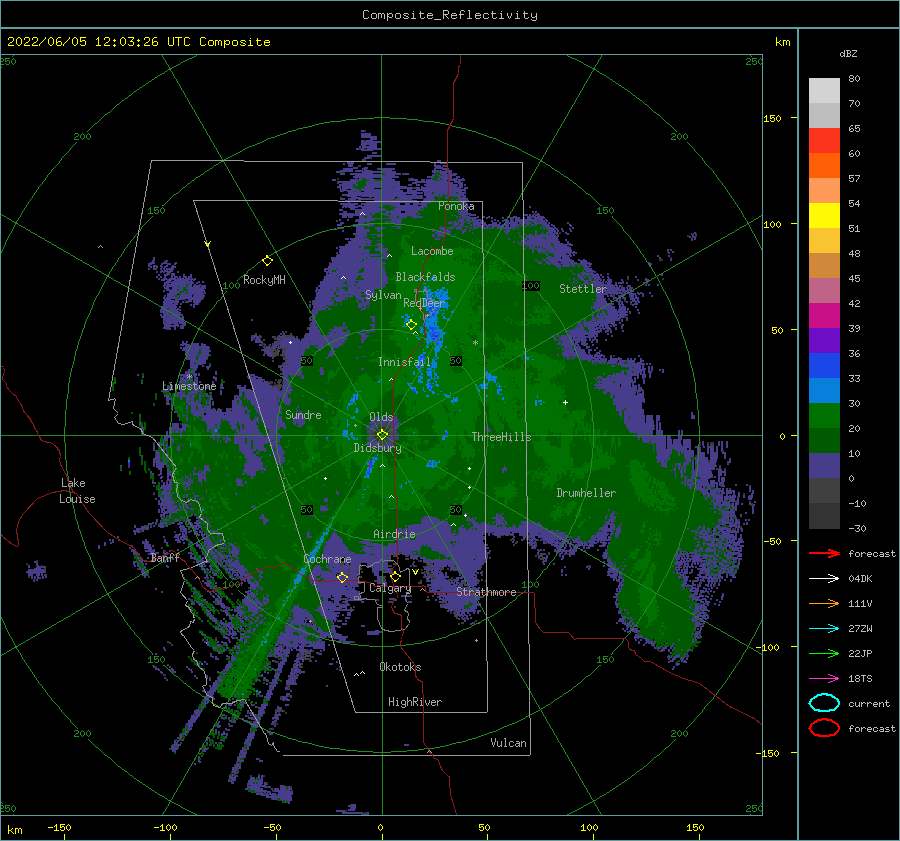The image size is (900, 841).
Task: Select the radar-center diamond between Olds and Didsbury
Action: (382, 435)
